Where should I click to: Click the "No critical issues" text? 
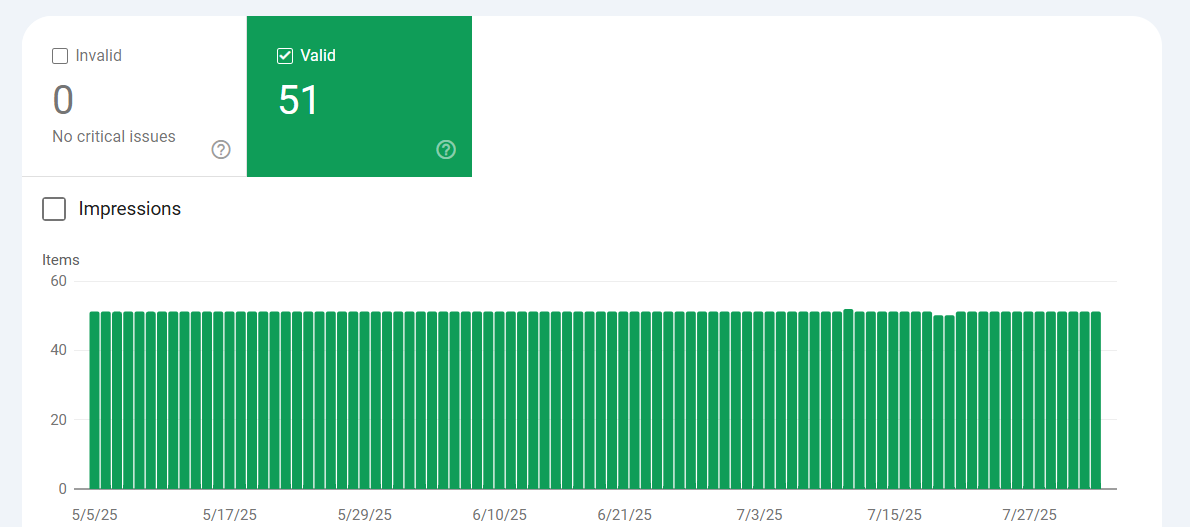click(x=114, y=137)
